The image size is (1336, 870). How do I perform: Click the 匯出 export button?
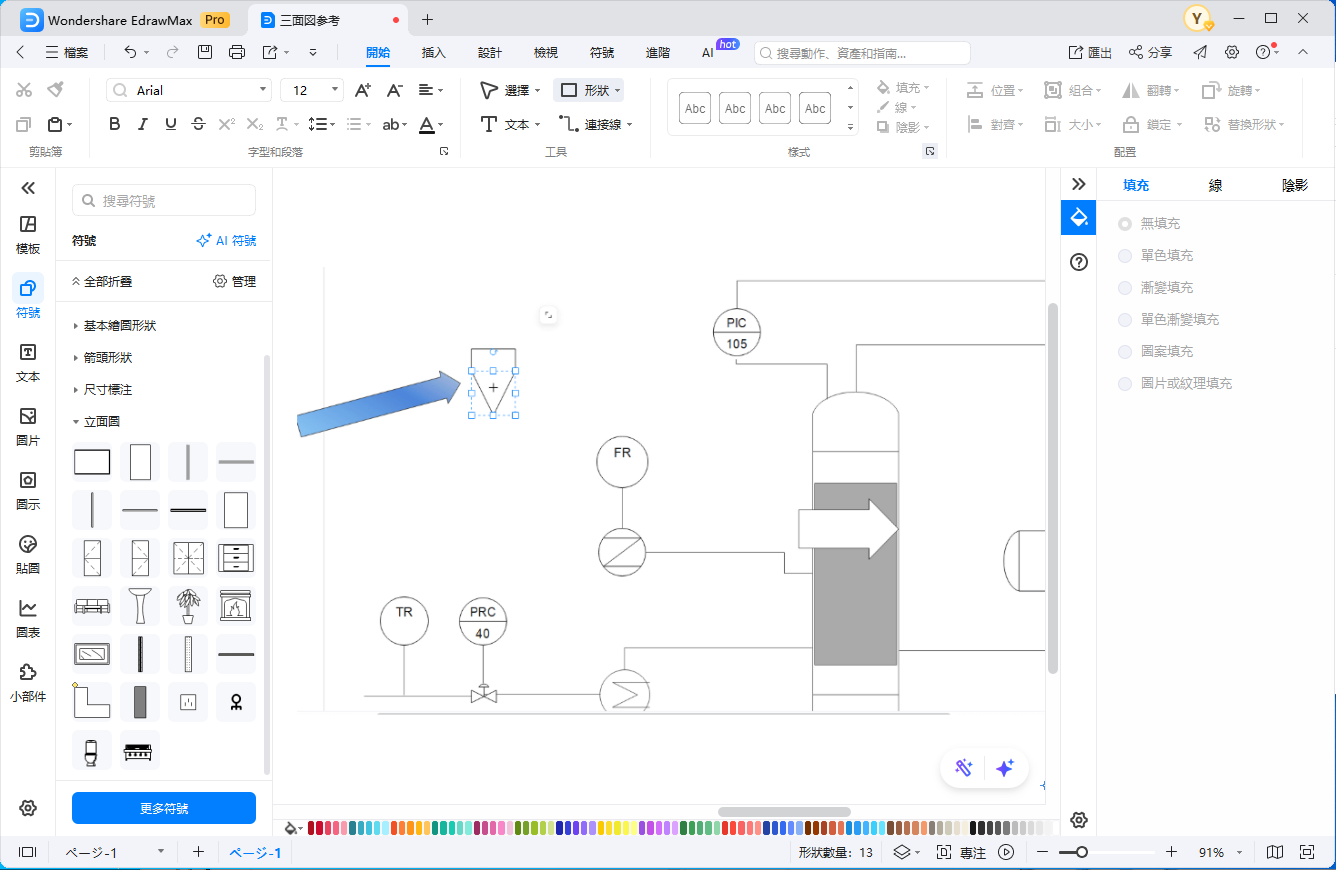pyautogui.click(x=1090, y=52)
